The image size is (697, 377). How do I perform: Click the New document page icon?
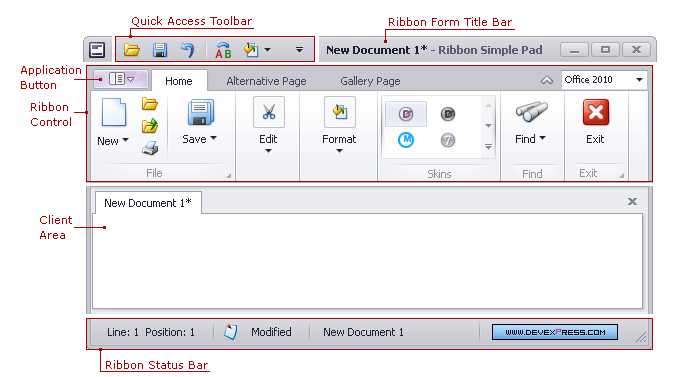pos(114,112)
